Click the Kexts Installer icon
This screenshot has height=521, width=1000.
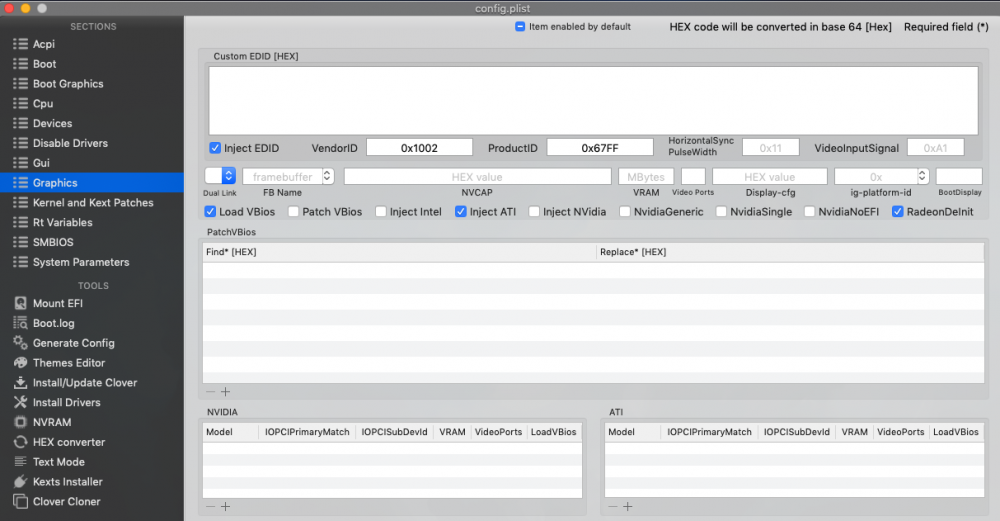coord(20,481)
